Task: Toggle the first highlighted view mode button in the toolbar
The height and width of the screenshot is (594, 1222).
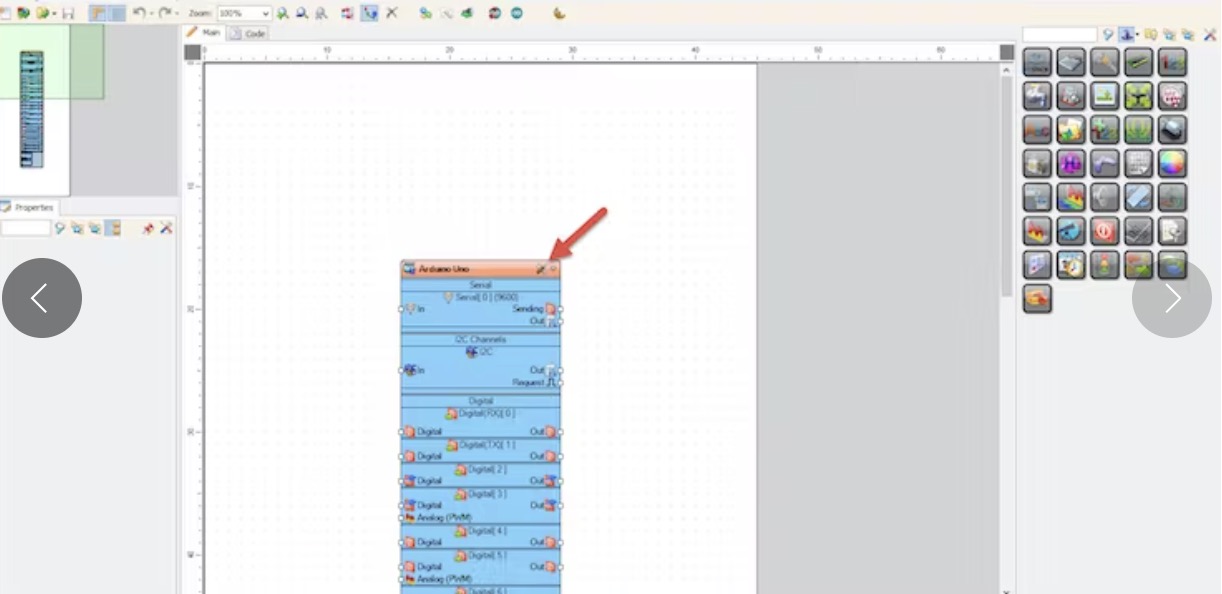Action: [x=99, y=13]
